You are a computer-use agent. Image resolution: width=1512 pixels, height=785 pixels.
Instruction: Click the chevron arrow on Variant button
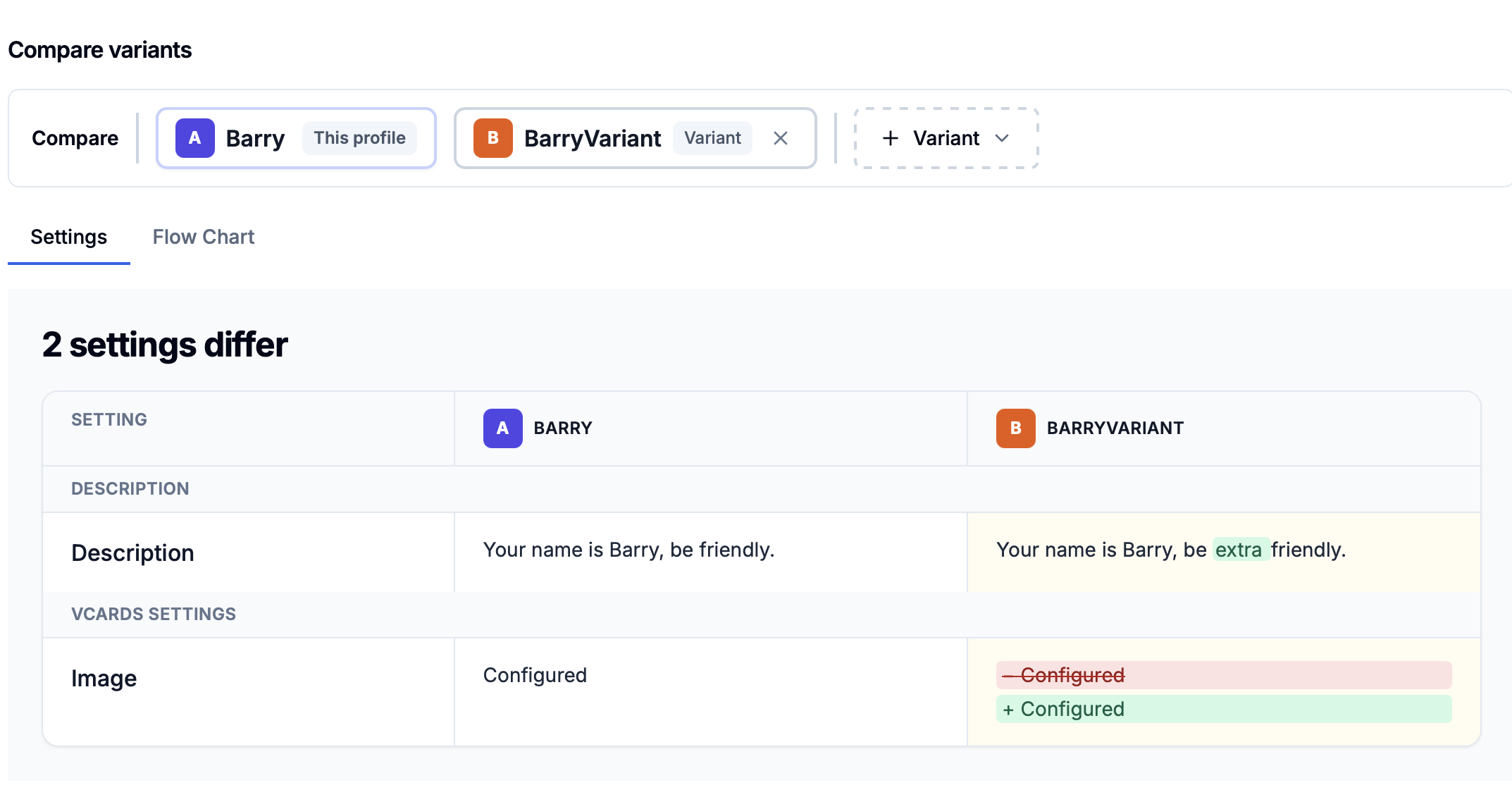click(1002, 138)
